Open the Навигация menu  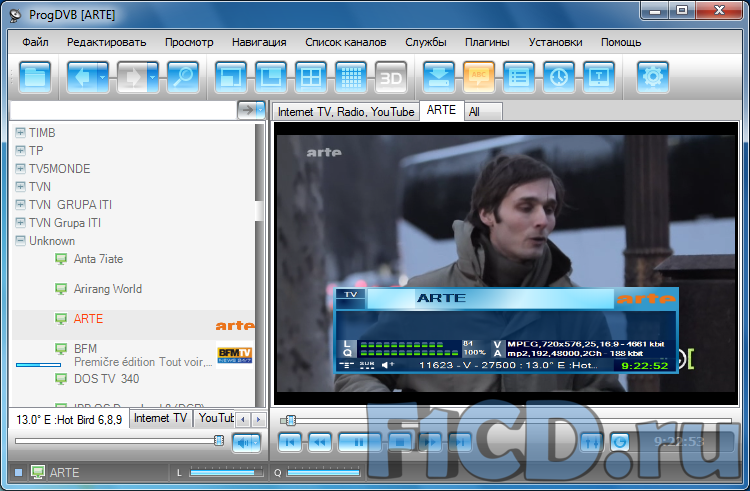click(259, 42)
